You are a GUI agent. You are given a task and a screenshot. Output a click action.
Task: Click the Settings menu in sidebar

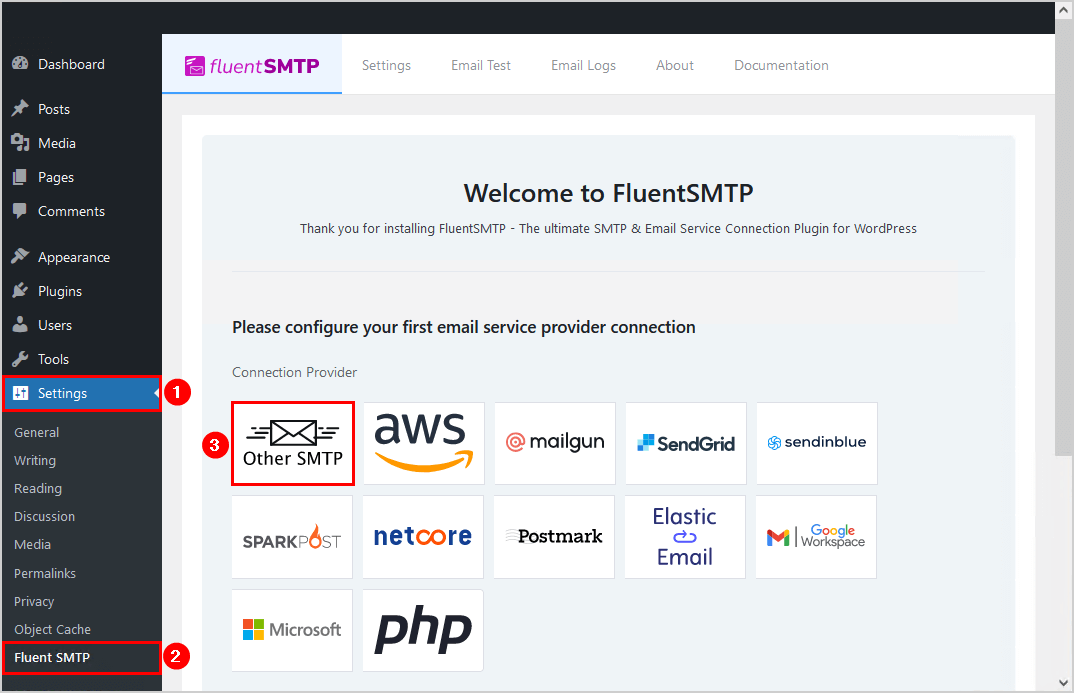(81, 393)
